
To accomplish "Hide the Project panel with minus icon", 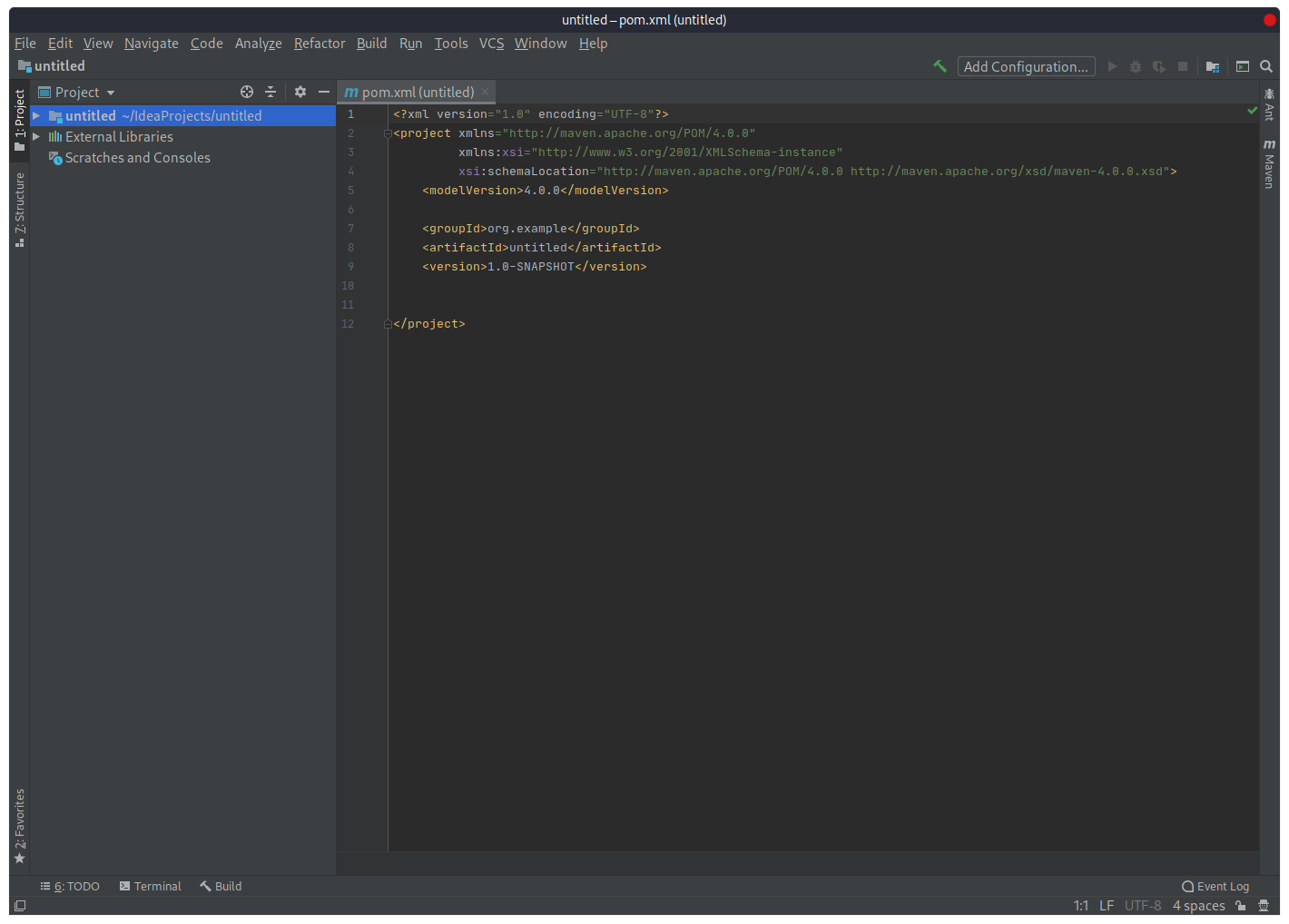I will [324, 92].
